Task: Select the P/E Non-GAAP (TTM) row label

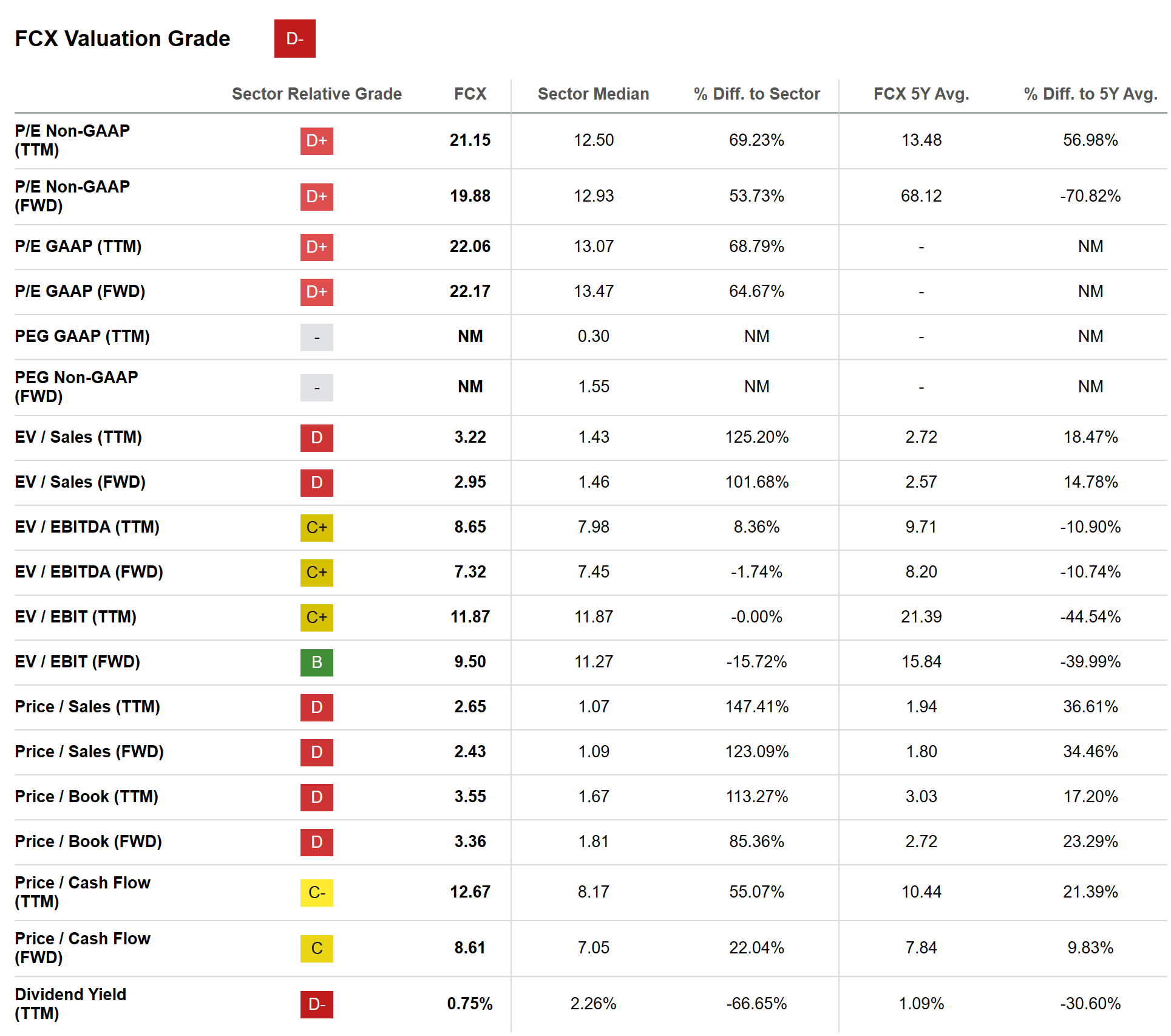Action: coord(72,140)
